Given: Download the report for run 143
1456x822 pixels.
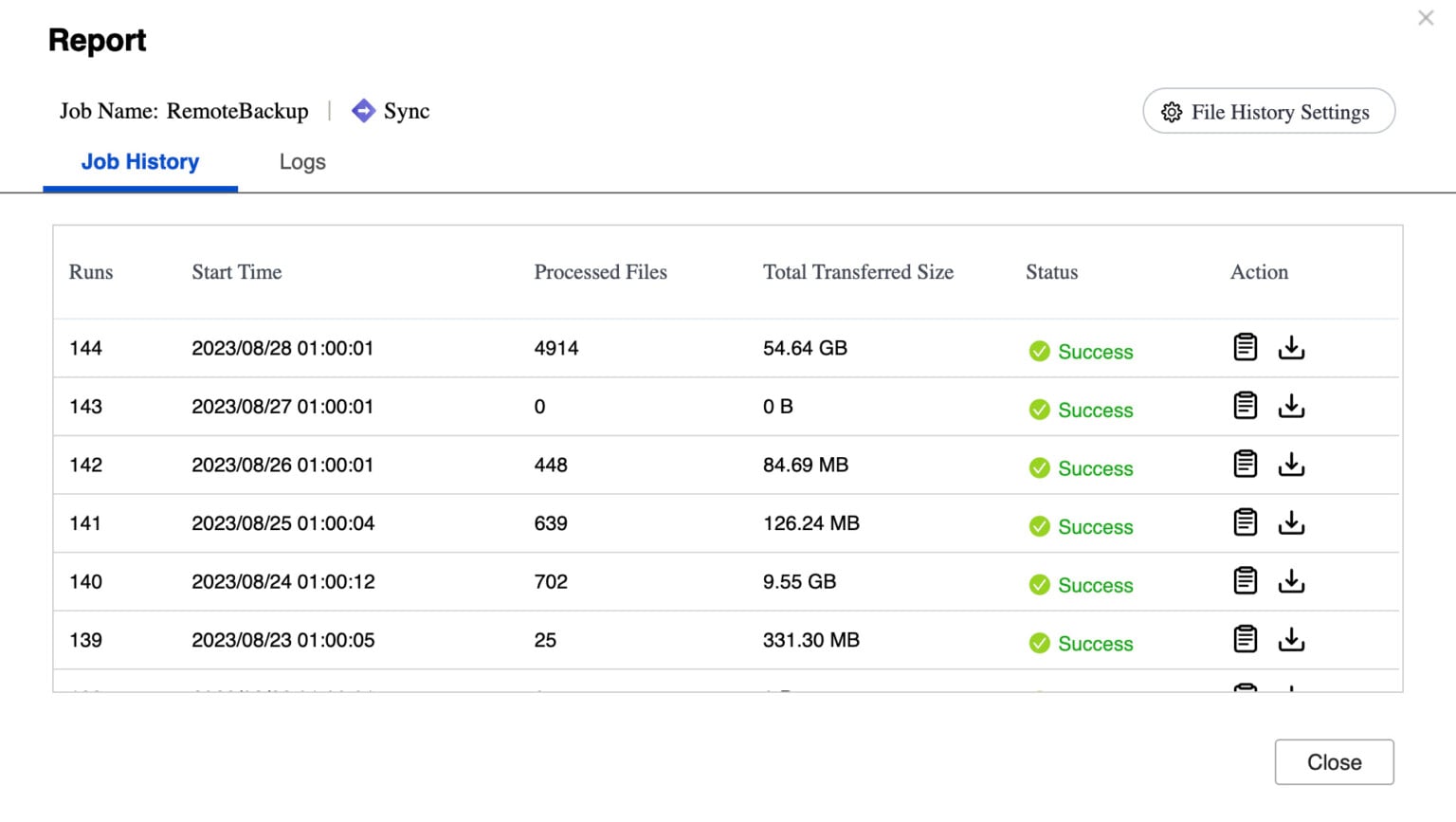Looking at the screenshot, I should tap(1291, 407).
